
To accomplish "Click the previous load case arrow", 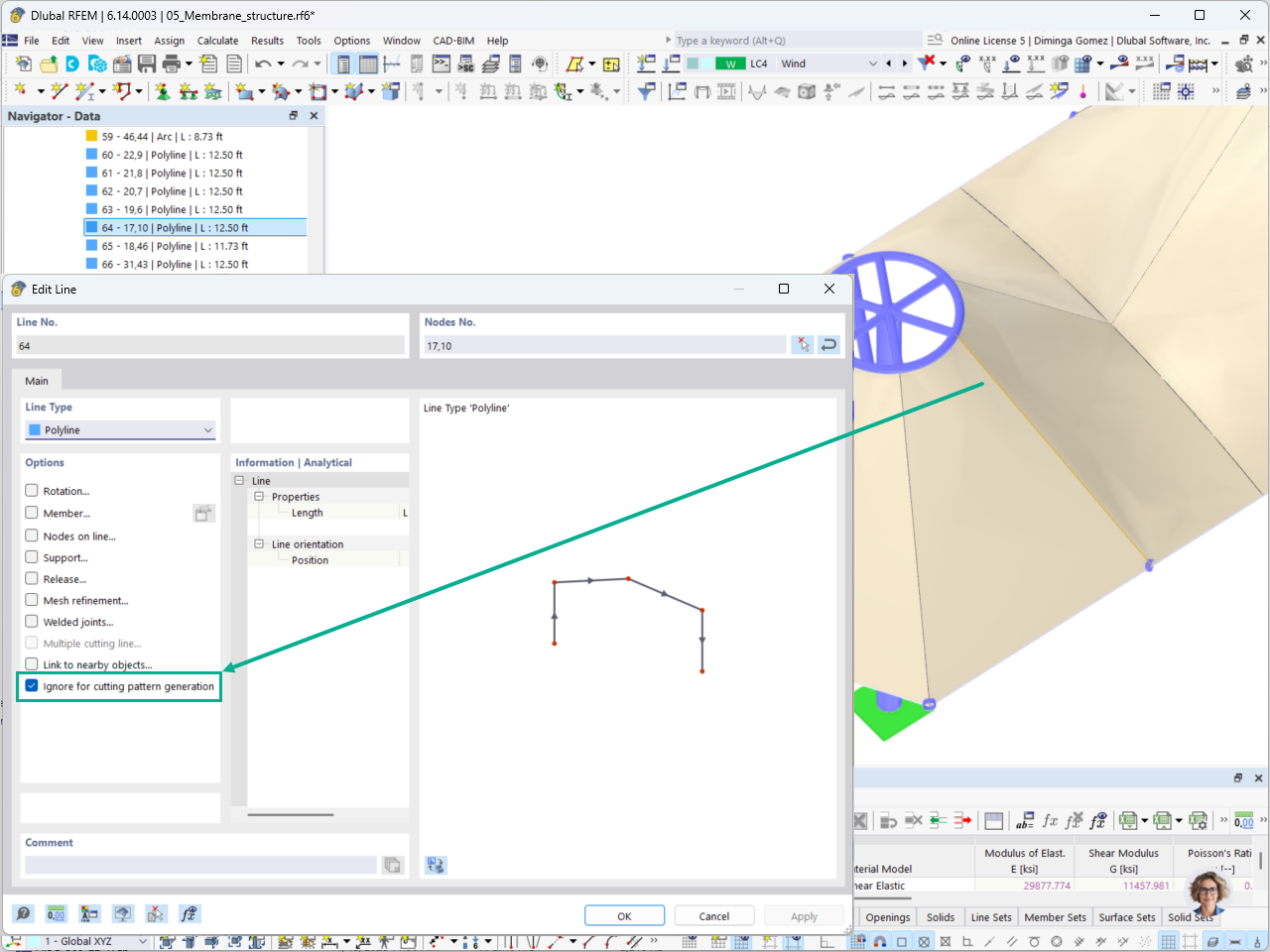I will point(889,63).
